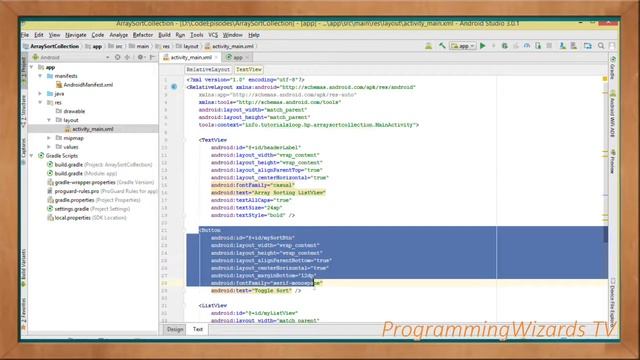
Task: Expand the java folder node
Action: [x=40, y=93]
